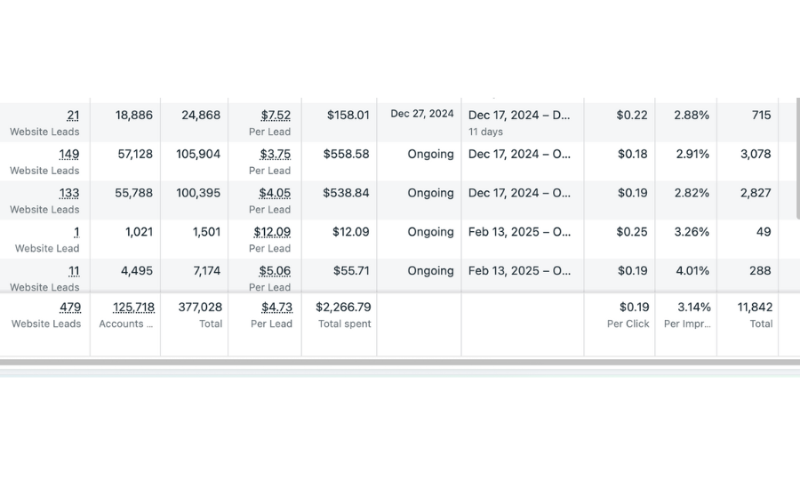
Task: Click the $5.06 per lead value
Action: coord(275,271)
